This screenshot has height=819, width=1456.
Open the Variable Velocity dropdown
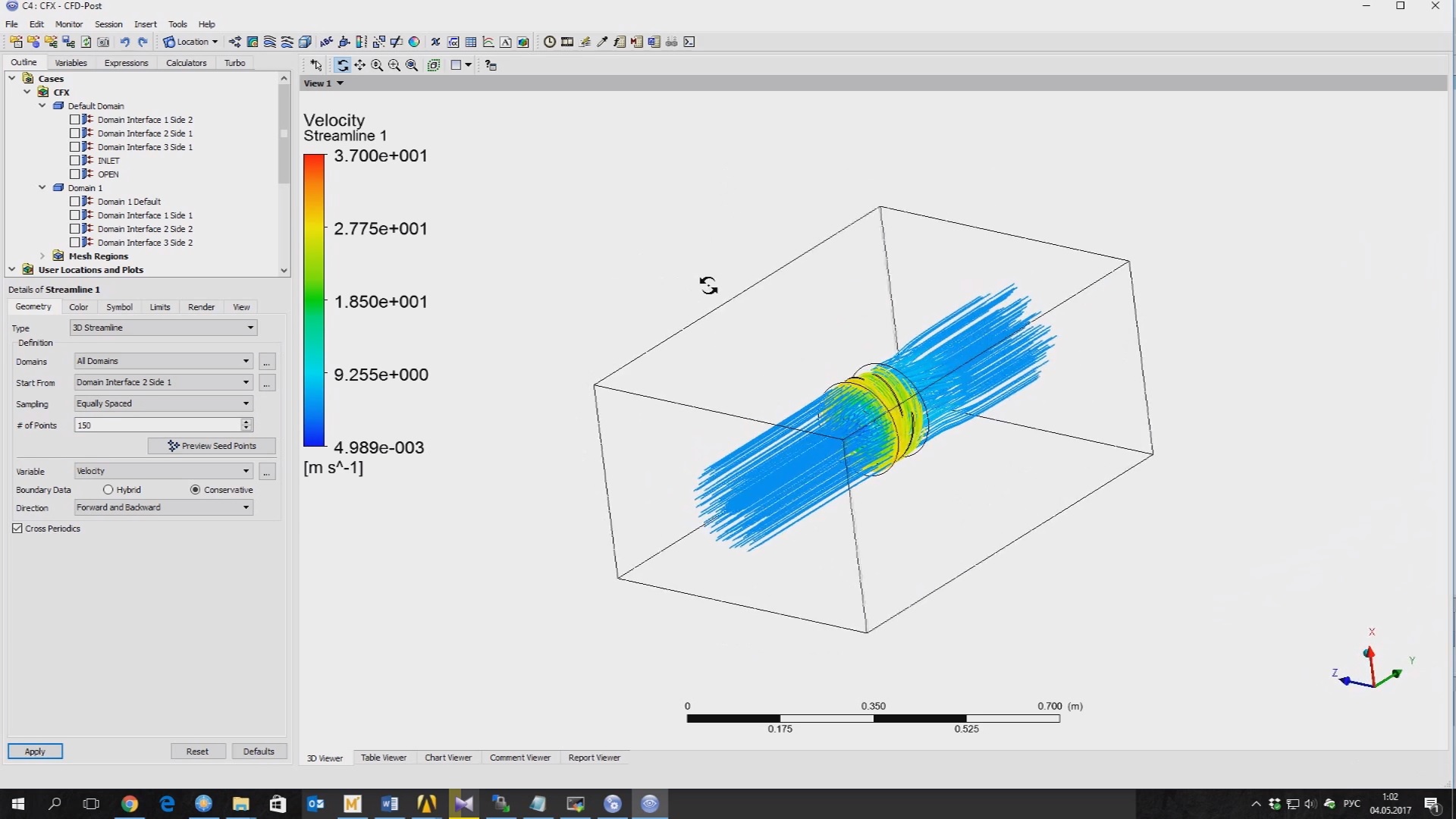pos(164,471)
